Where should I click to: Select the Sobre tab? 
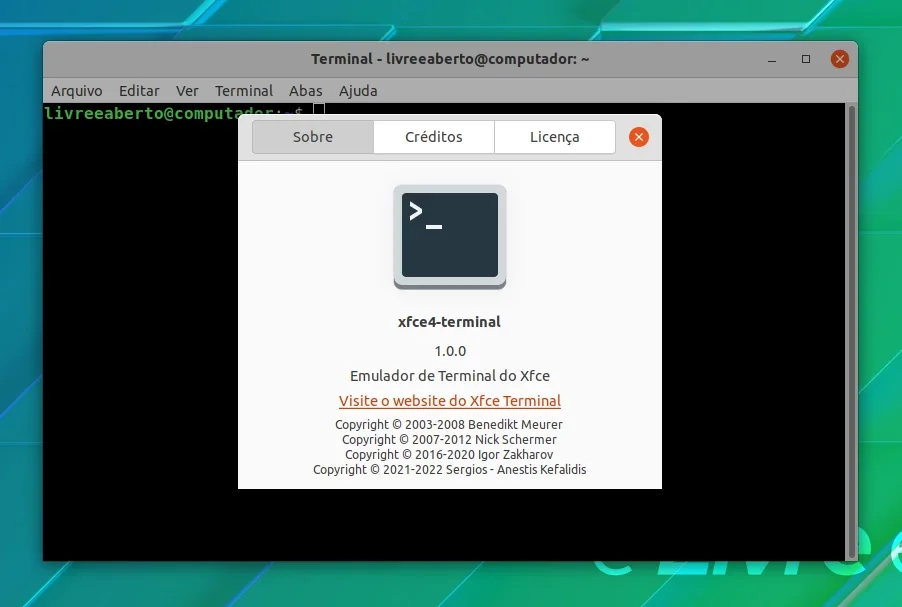point(313,137)
